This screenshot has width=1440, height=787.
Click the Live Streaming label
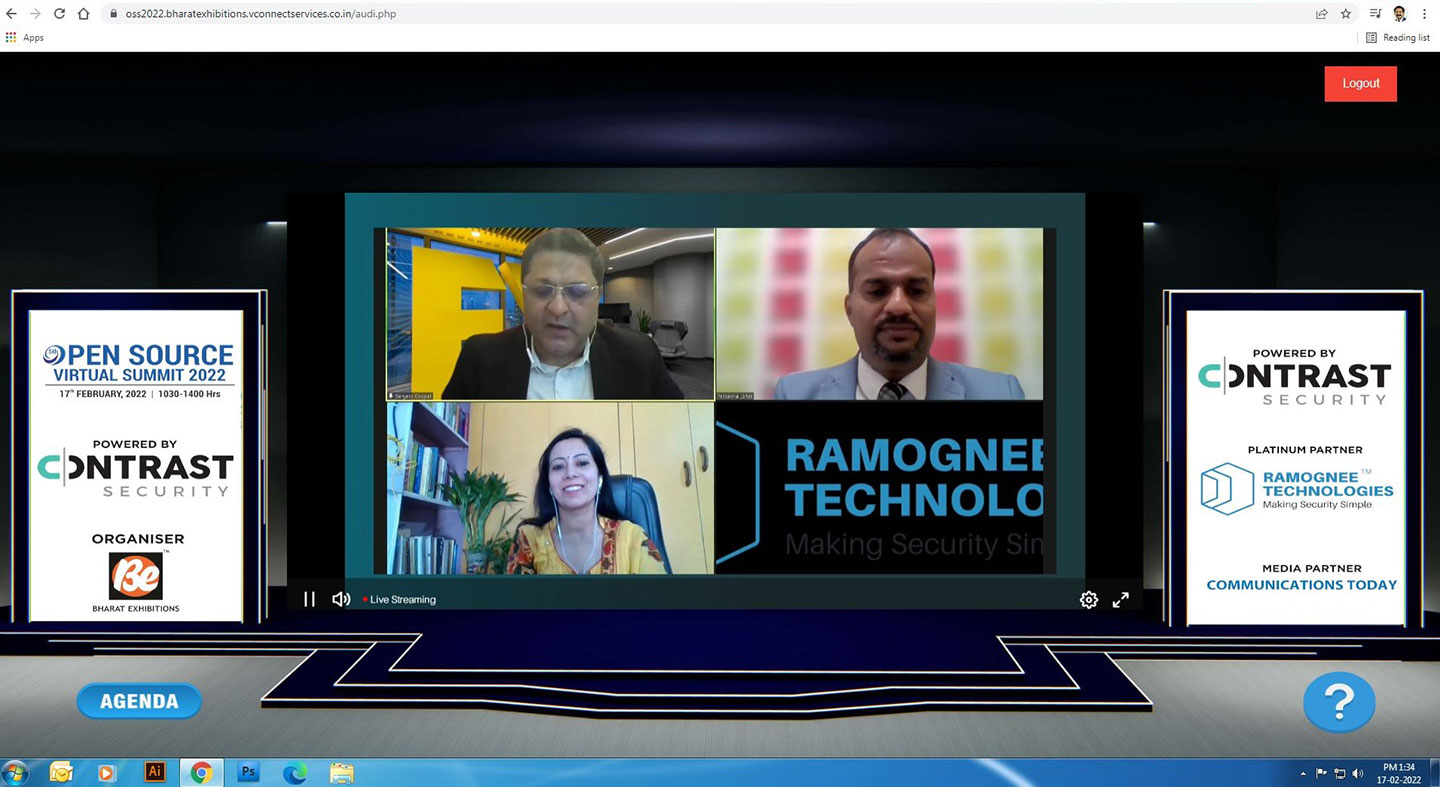point(402,600)
